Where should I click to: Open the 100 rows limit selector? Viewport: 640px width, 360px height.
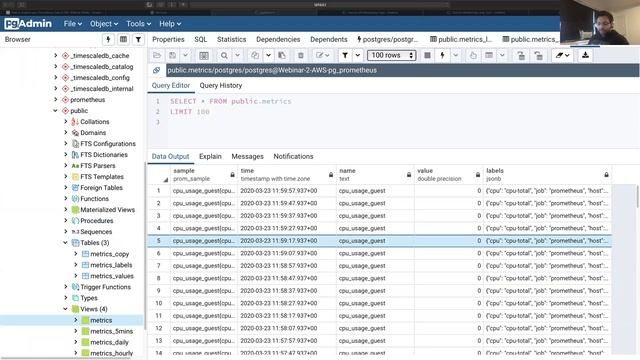[x=391, y=55]
